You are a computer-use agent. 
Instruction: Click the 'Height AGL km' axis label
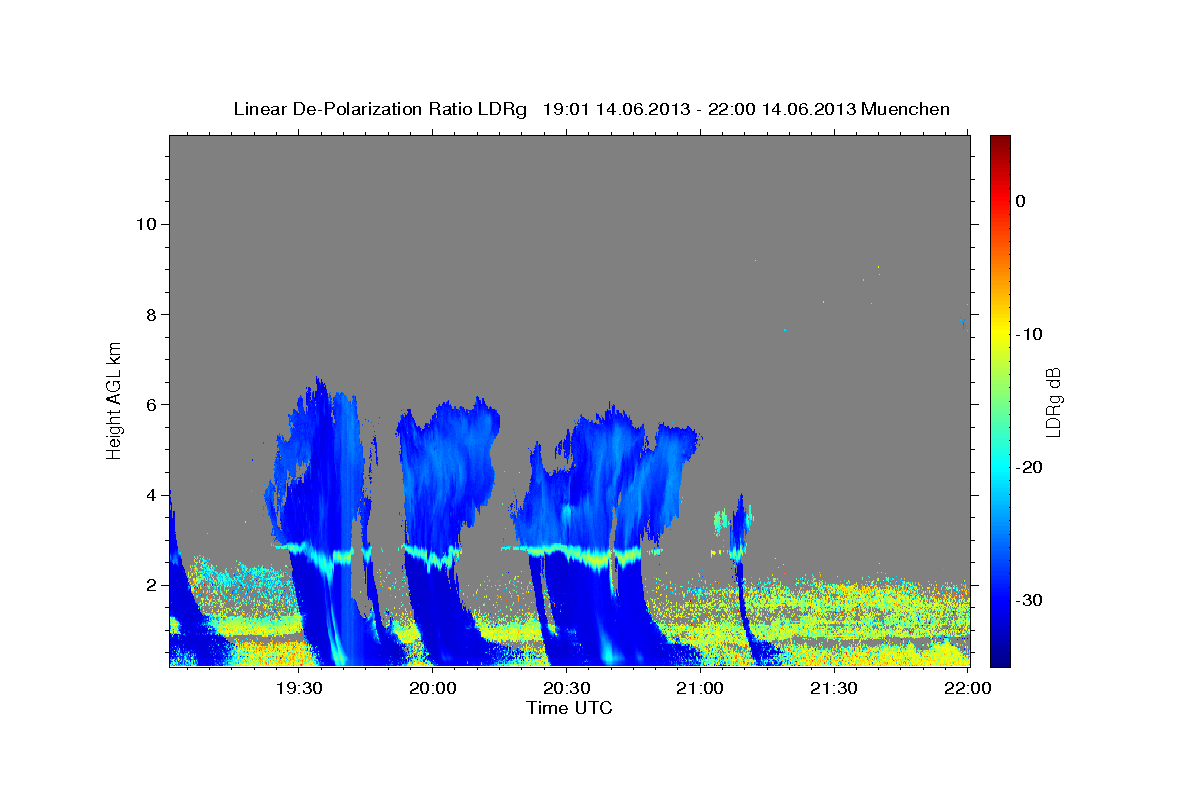pos(114,400)
